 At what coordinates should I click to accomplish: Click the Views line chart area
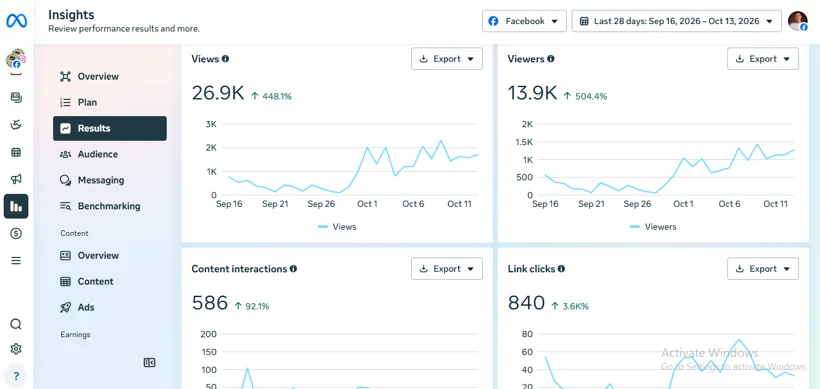[349, 159]
